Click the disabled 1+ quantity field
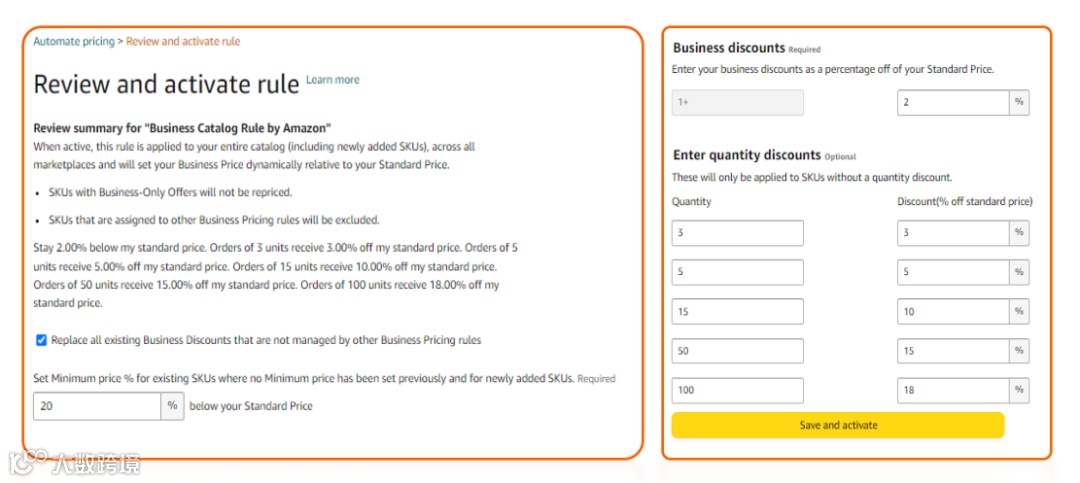This screenshot has height=483, width=1080. [x=737, y=103]
